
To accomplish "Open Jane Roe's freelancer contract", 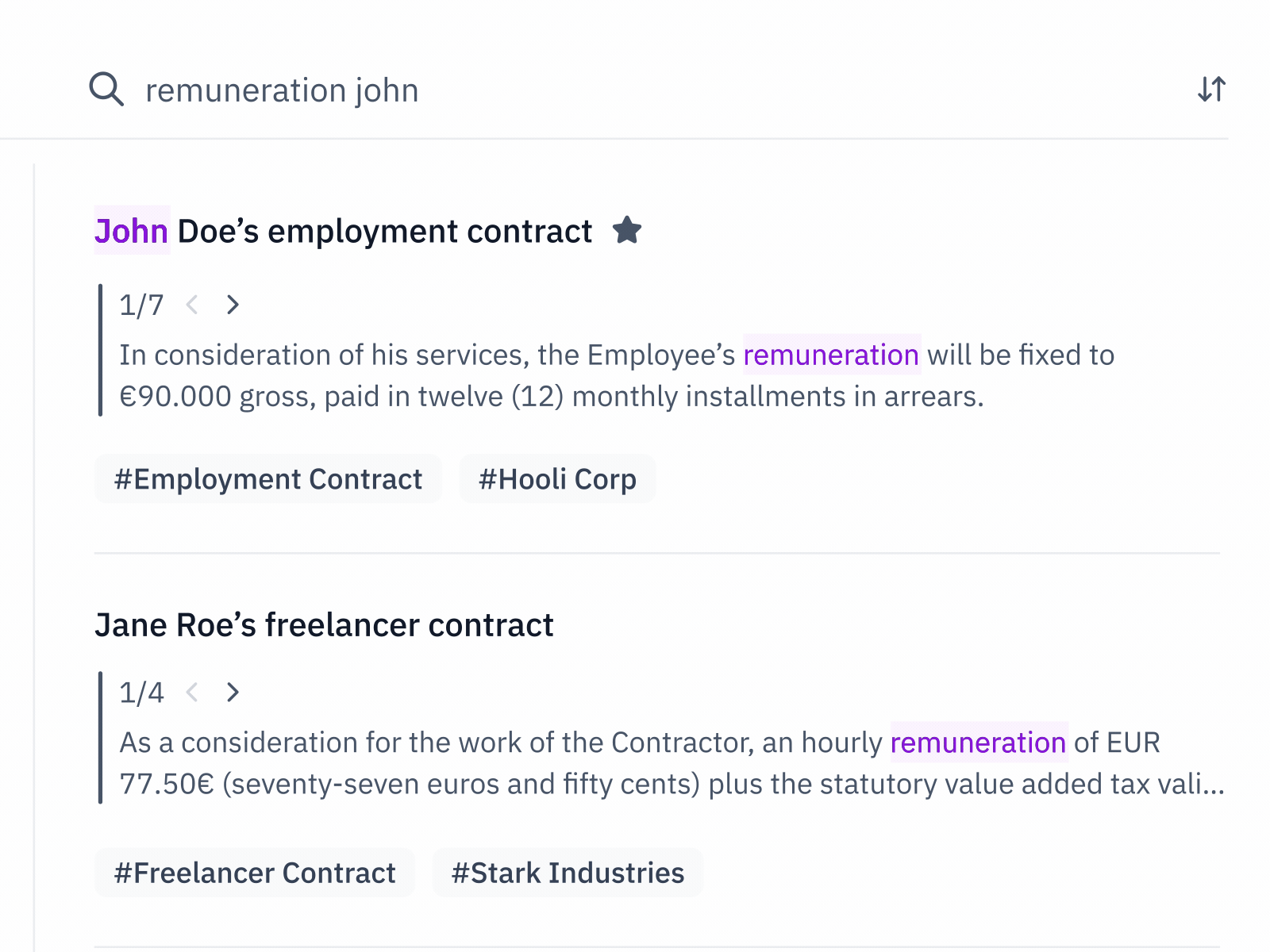I will coord(324,625).
